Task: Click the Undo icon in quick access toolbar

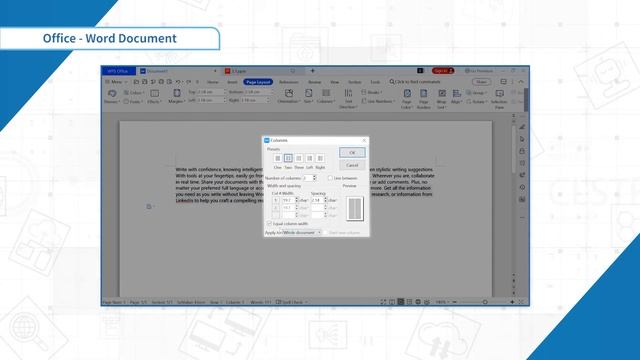Action: (x=178, y=82)
